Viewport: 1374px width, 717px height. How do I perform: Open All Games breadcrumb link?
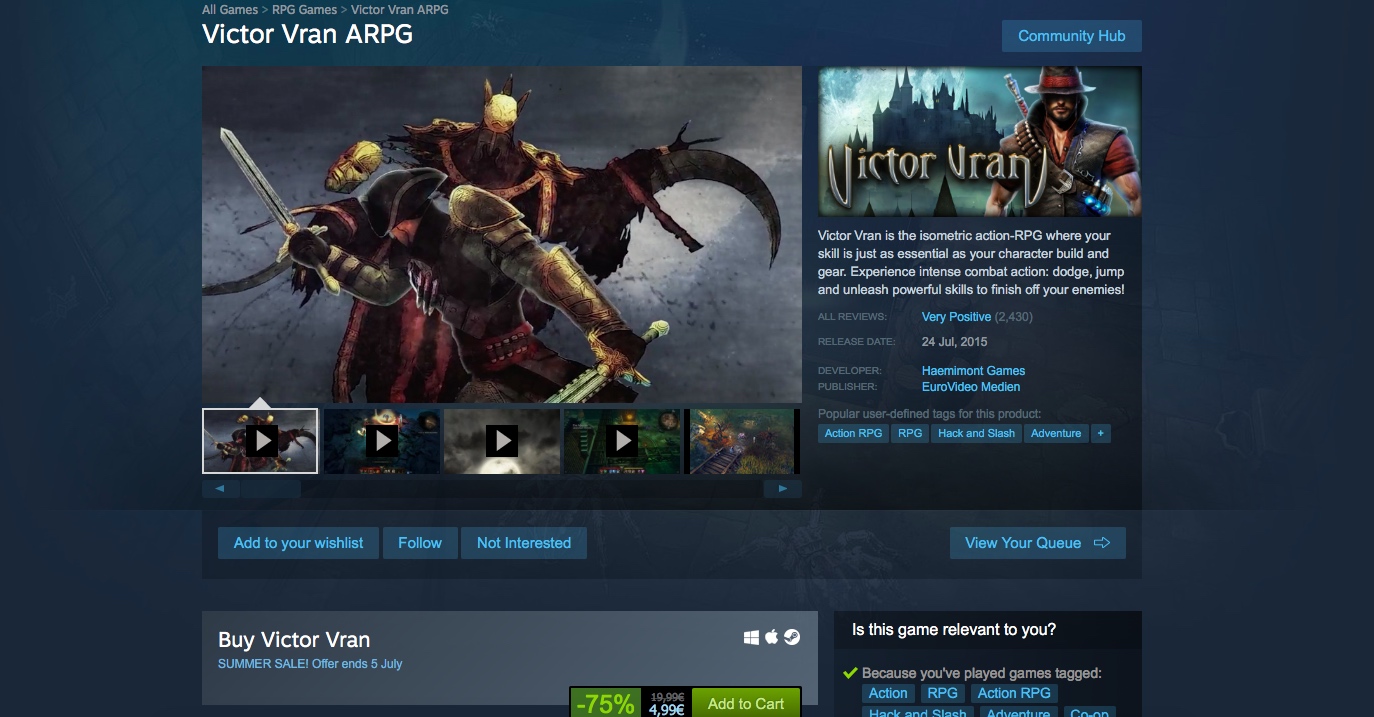pos(230,9)
